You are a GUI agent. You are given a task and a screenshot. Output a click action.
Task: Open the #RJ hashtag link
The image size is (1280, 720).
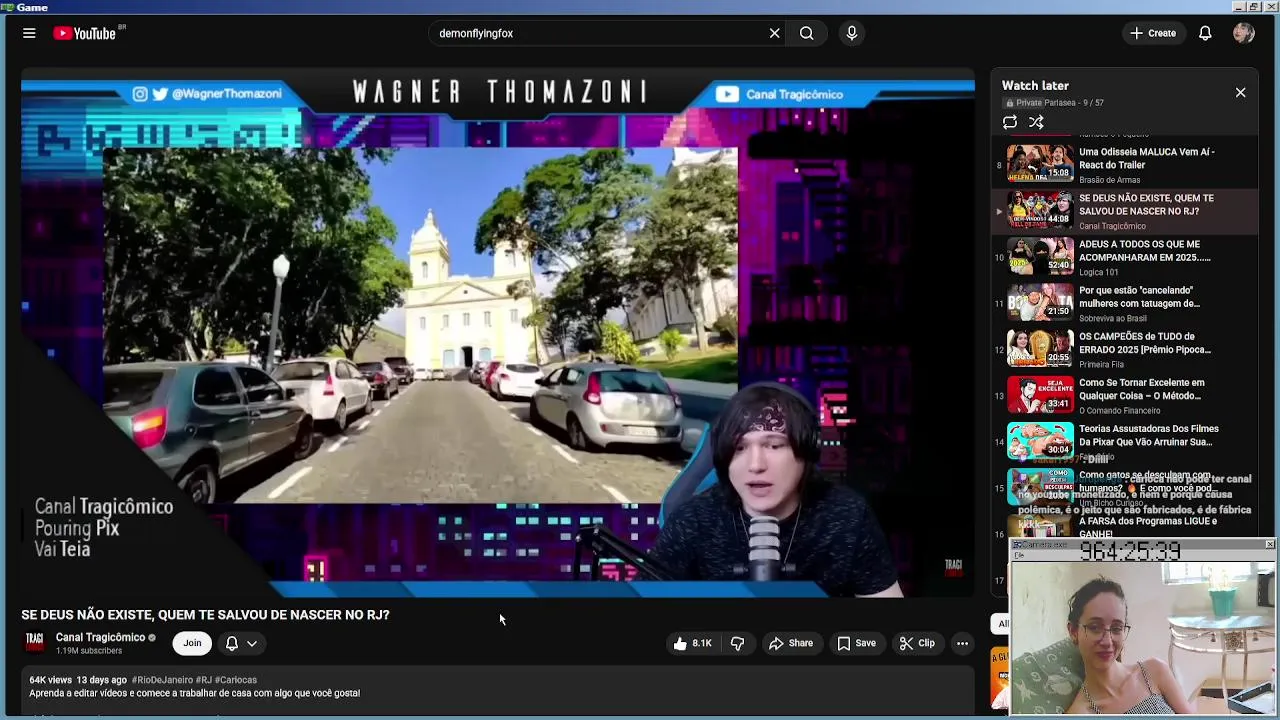[x=204, y=680]
